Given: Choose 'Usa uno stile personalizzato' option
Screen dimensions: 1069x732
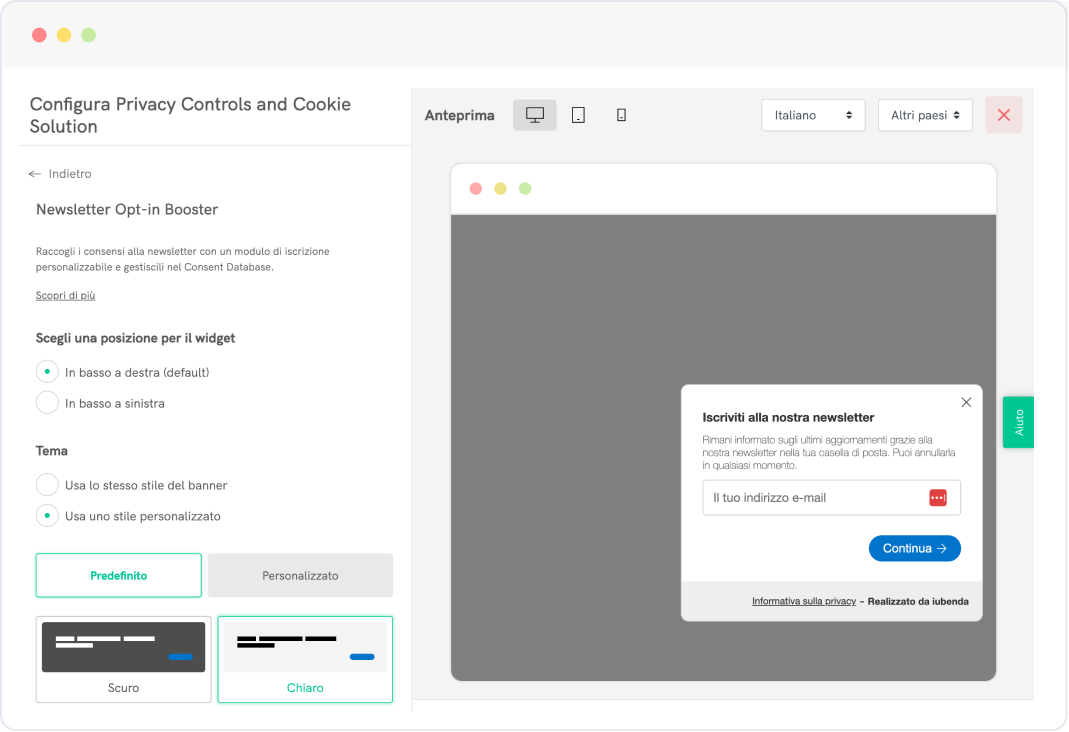Looking at the screenshot, I should (x=47, y=516).
